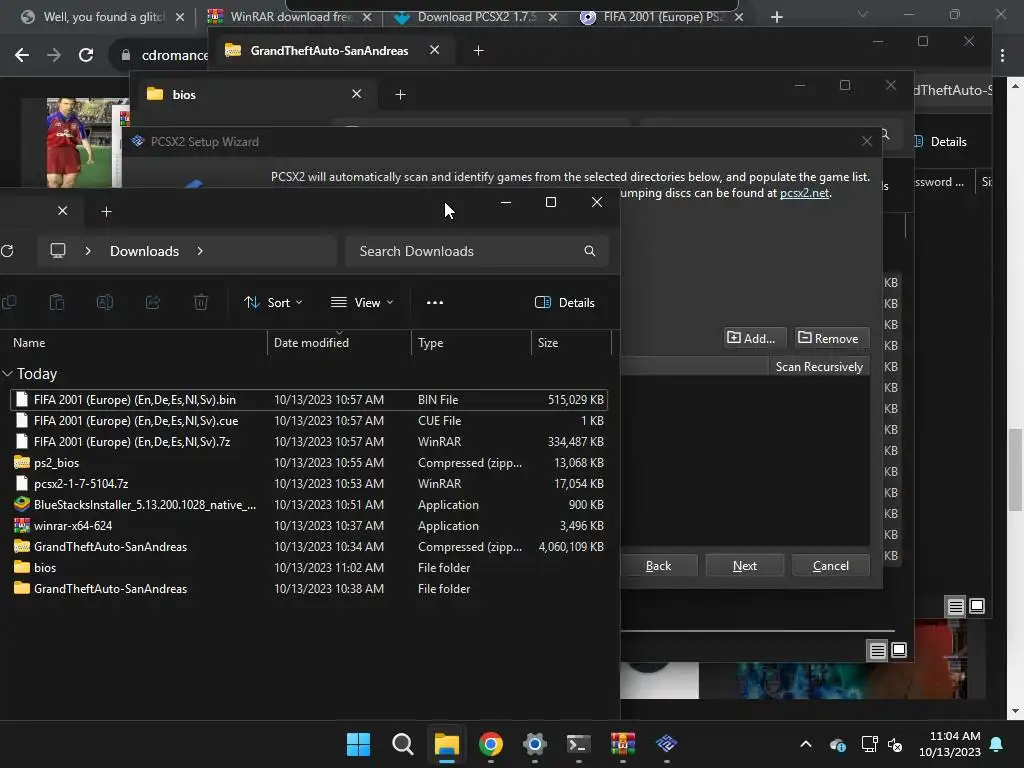The height and width of the screenshot is (768, 1024).
Task: Click the Scan Recursively column header
Action: click(x=819, y=366)
